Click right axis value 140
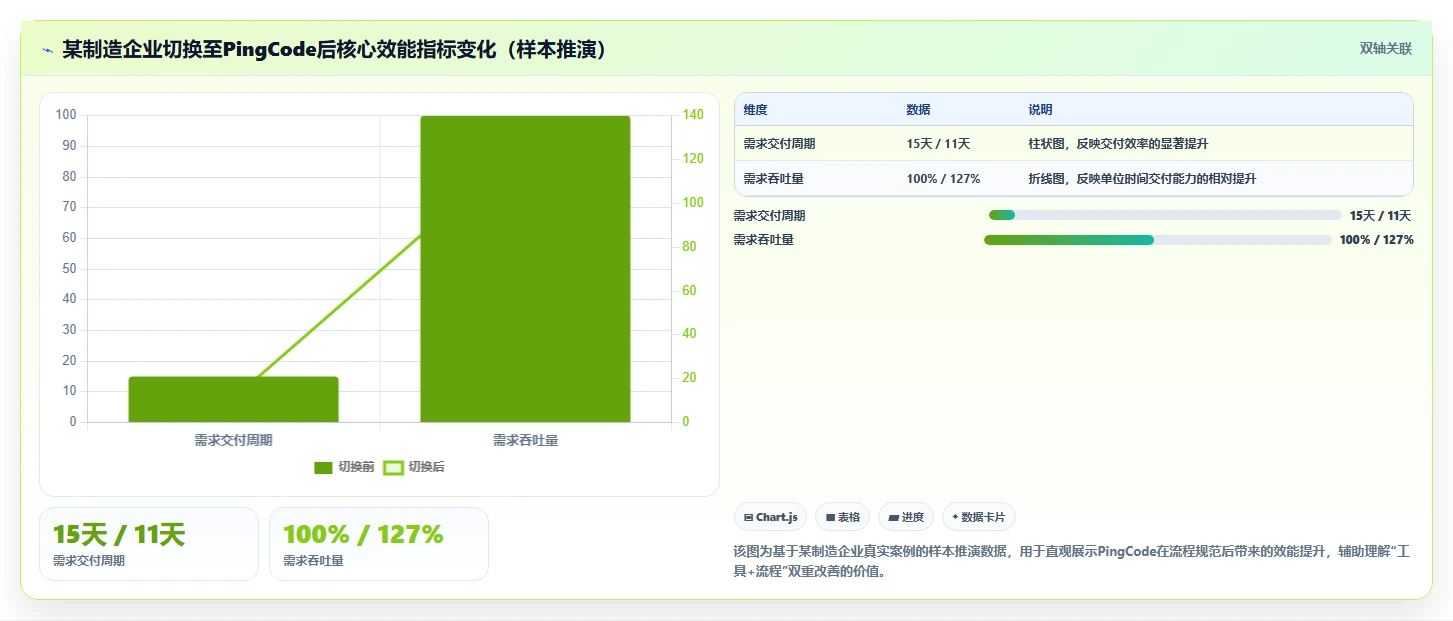Viewport: 1453px width, 621px height. [692, 115]
